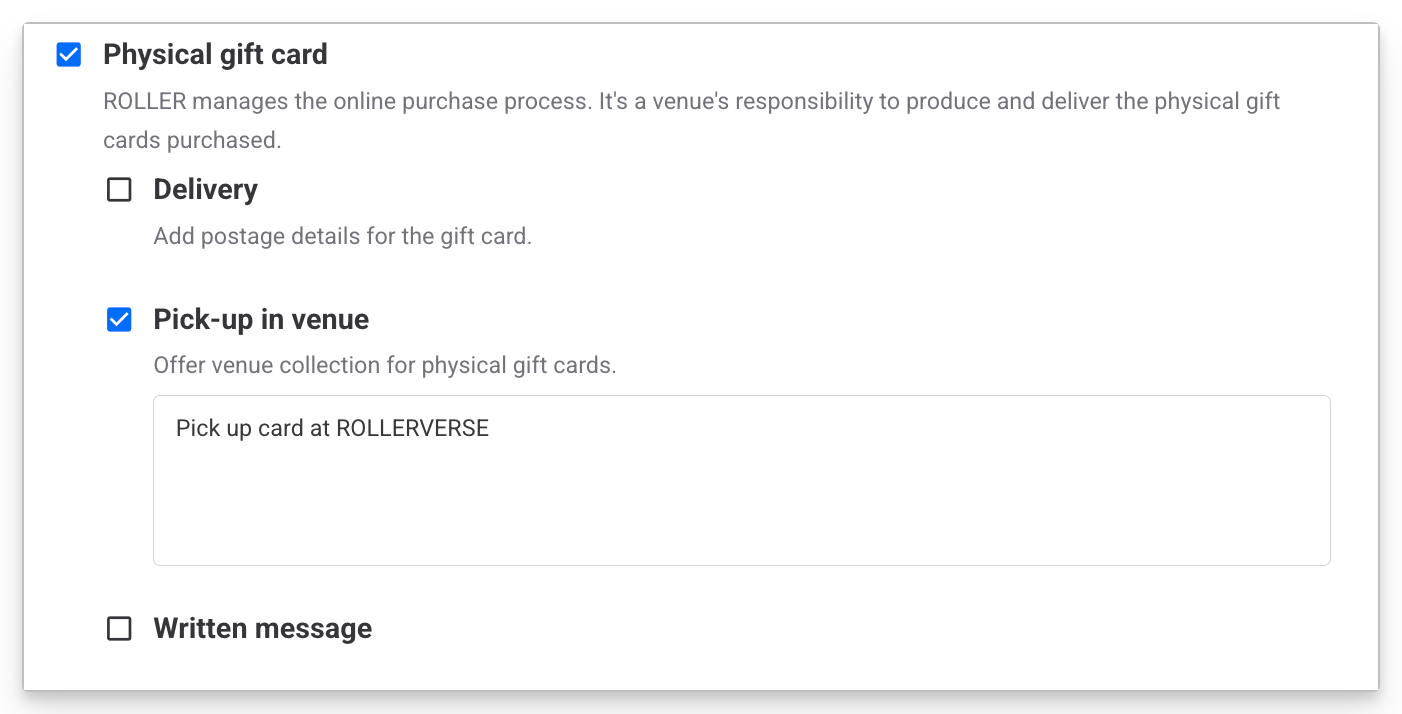
Task: Click the Written message label text
Action: click(262, 629)
